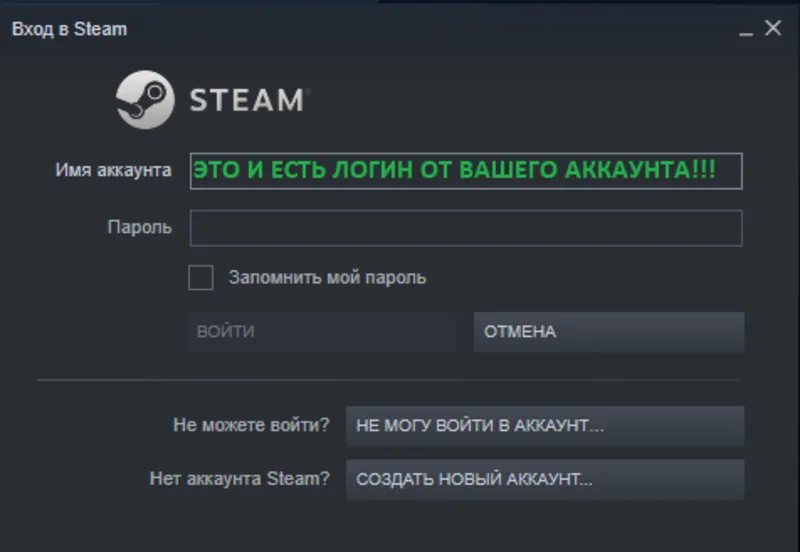
Task: Open НЕ МОГУ ВОЙТИ В АККАУНТ help
Action: [x=545, y=426]
